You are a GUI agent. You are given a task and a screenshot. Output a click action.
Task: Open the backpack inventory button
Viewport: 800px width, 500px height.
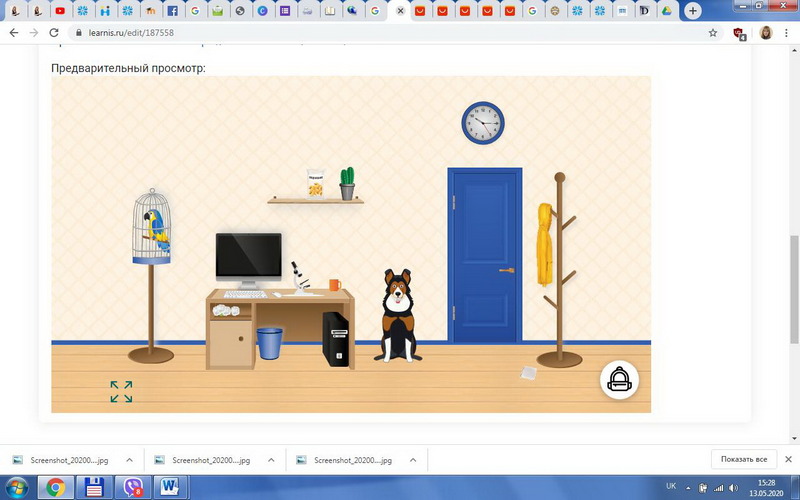pos(619,380)
